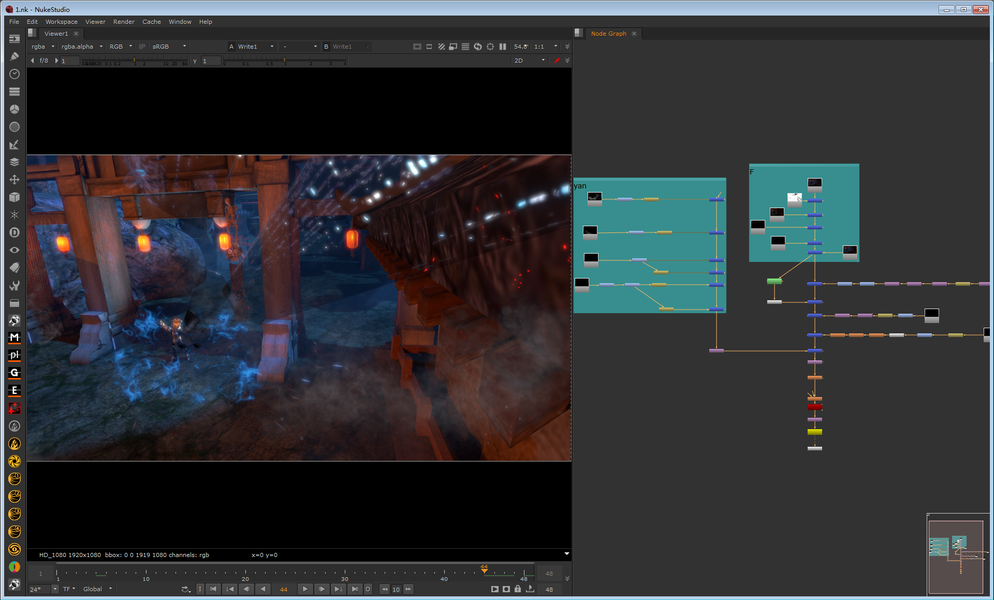
Task: Click the current frame number field 44
Action: pyautogui.click(x=283, y=589)
